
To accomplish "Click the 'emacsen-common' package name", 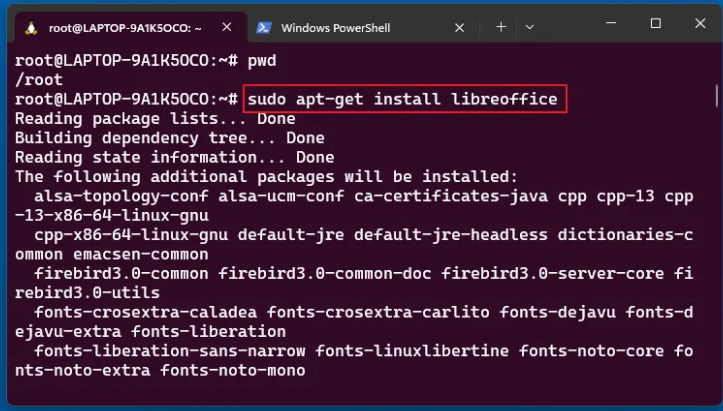I will tap(141, 255).
